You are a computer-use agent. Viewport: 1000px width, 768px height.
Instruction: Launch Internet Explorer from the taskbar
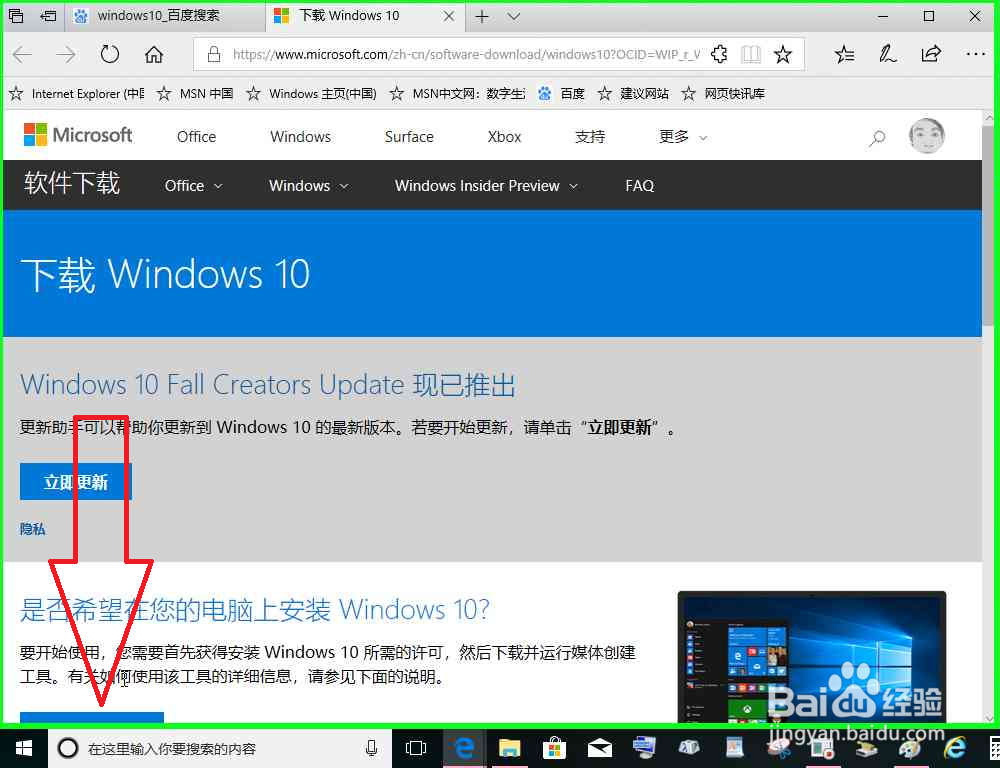(957, 747)
